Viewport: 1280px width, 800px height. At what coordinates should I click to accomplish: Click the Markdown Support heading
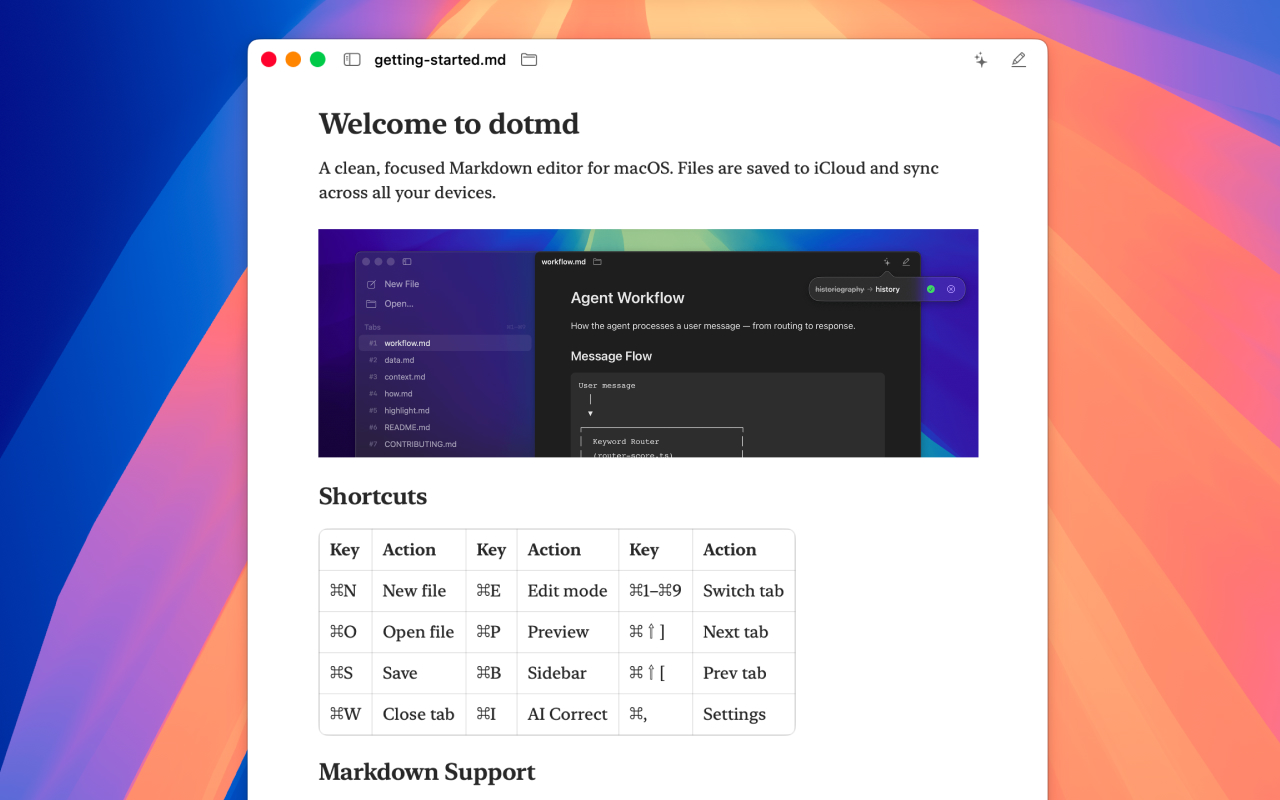pos(427,772)
